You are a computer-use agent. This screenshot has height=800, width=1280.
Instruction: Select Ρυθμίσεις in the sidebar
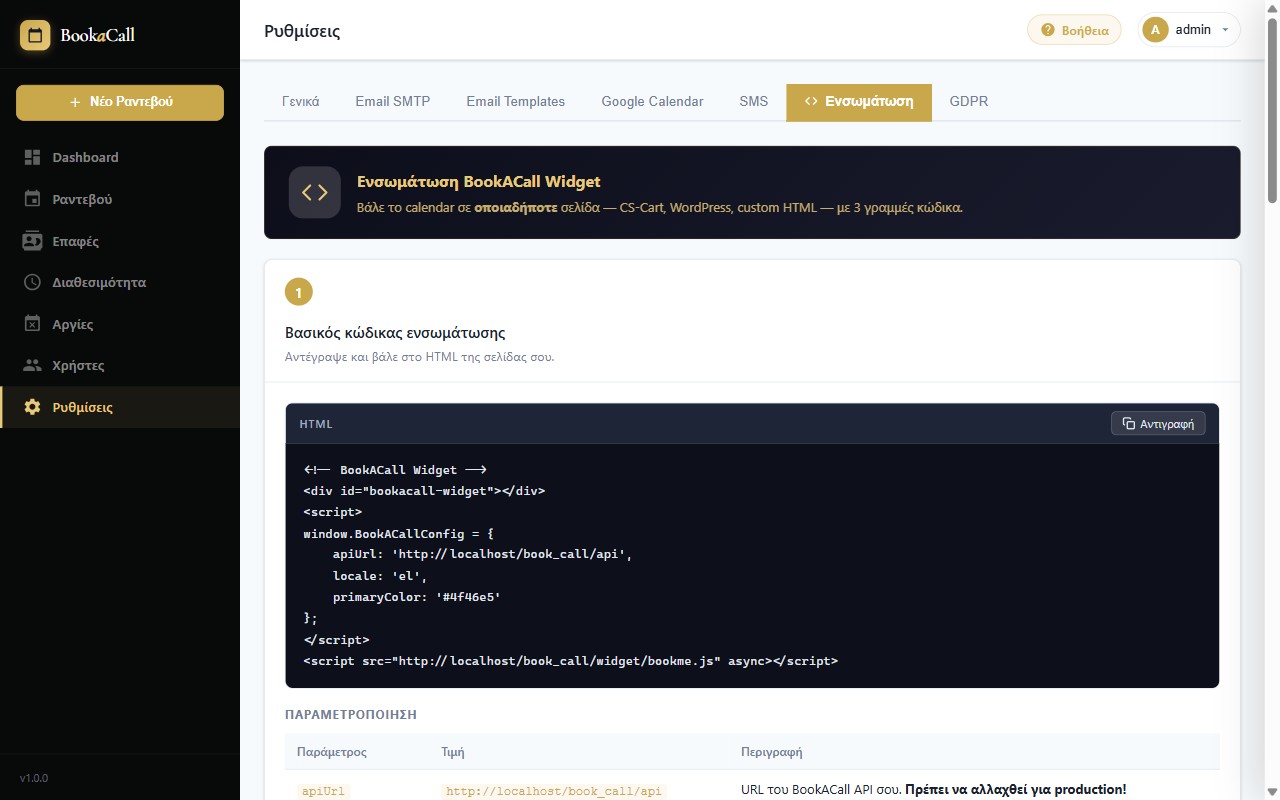[x=120, y=407]
